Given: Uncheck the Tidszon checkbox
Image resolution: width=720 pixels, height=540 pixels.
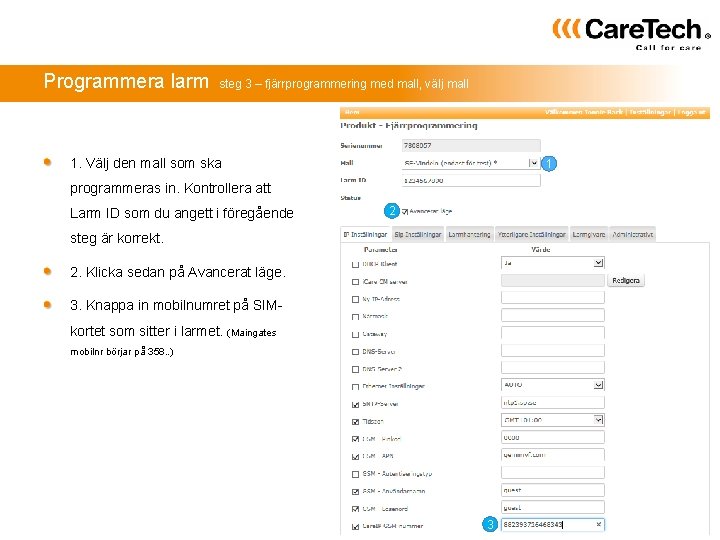Looking at the screenshot, I should pos(355,422).
